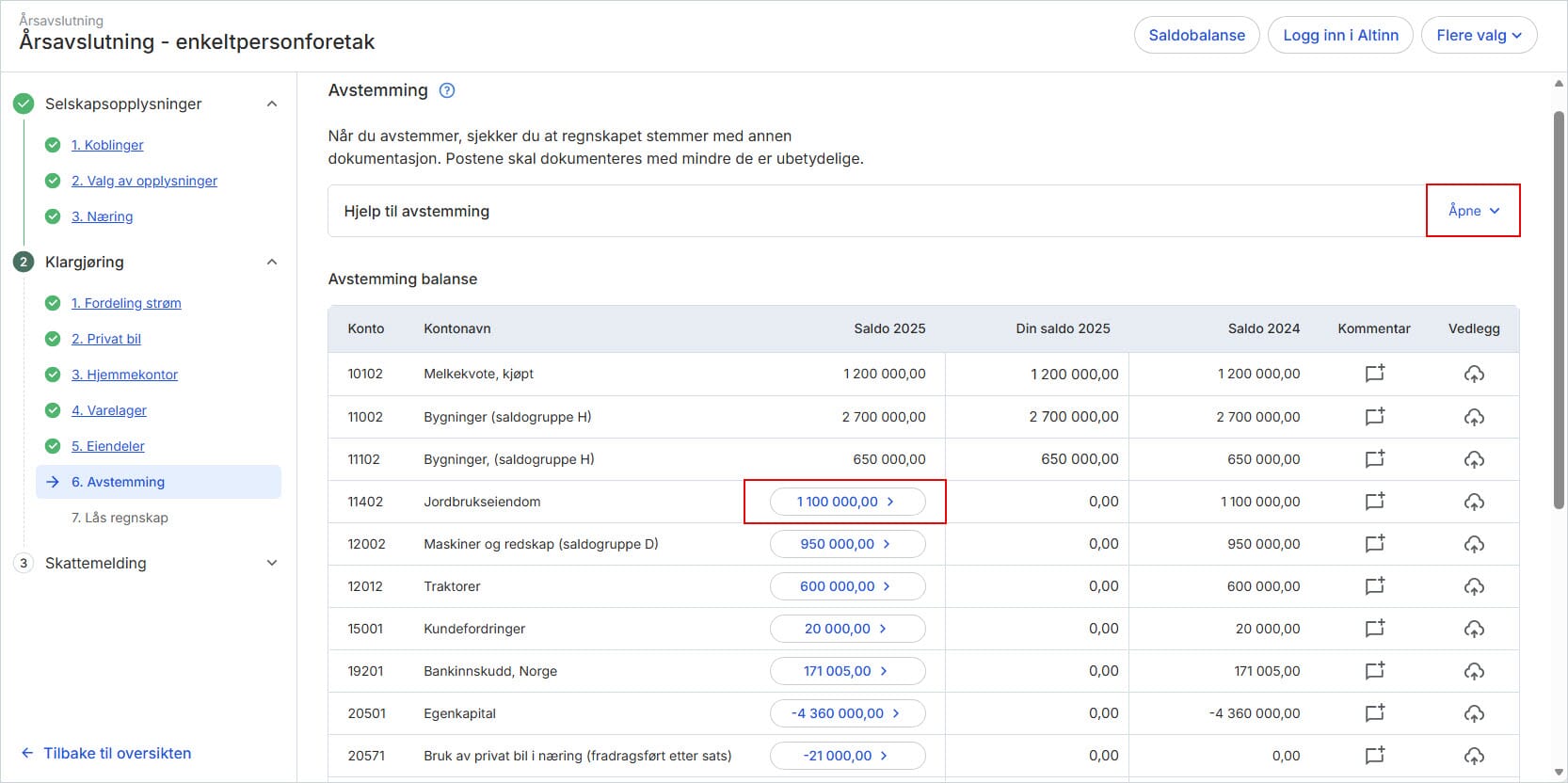Add comment for Melkekvote, kjøpt row
Screen dimensions: 1568x783
point(1374,374)
